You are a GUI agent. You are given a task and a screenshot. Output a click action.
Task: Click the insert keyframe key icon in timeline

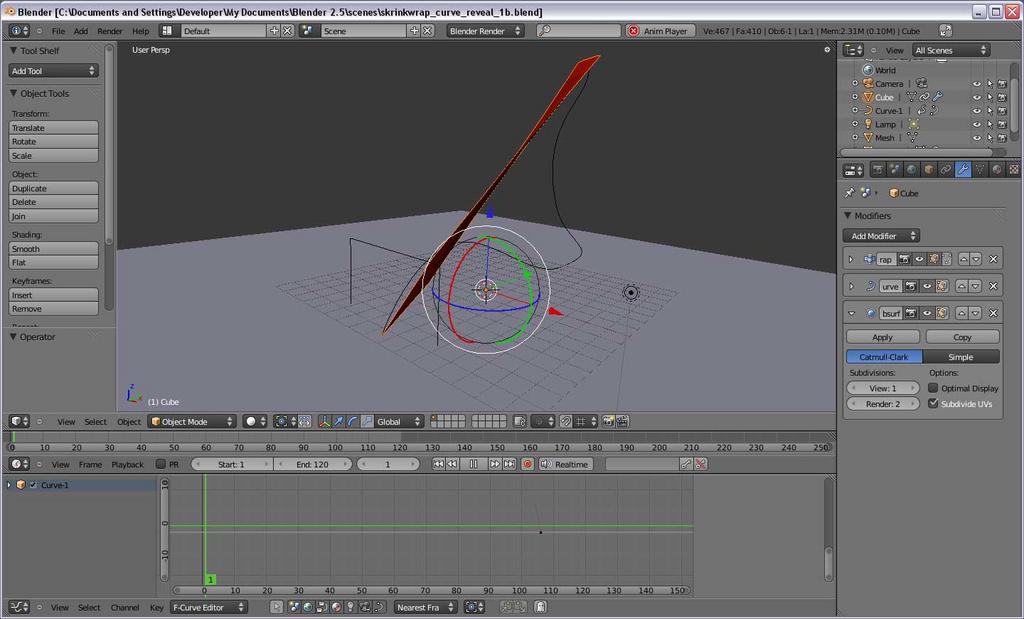pos(686,464)
